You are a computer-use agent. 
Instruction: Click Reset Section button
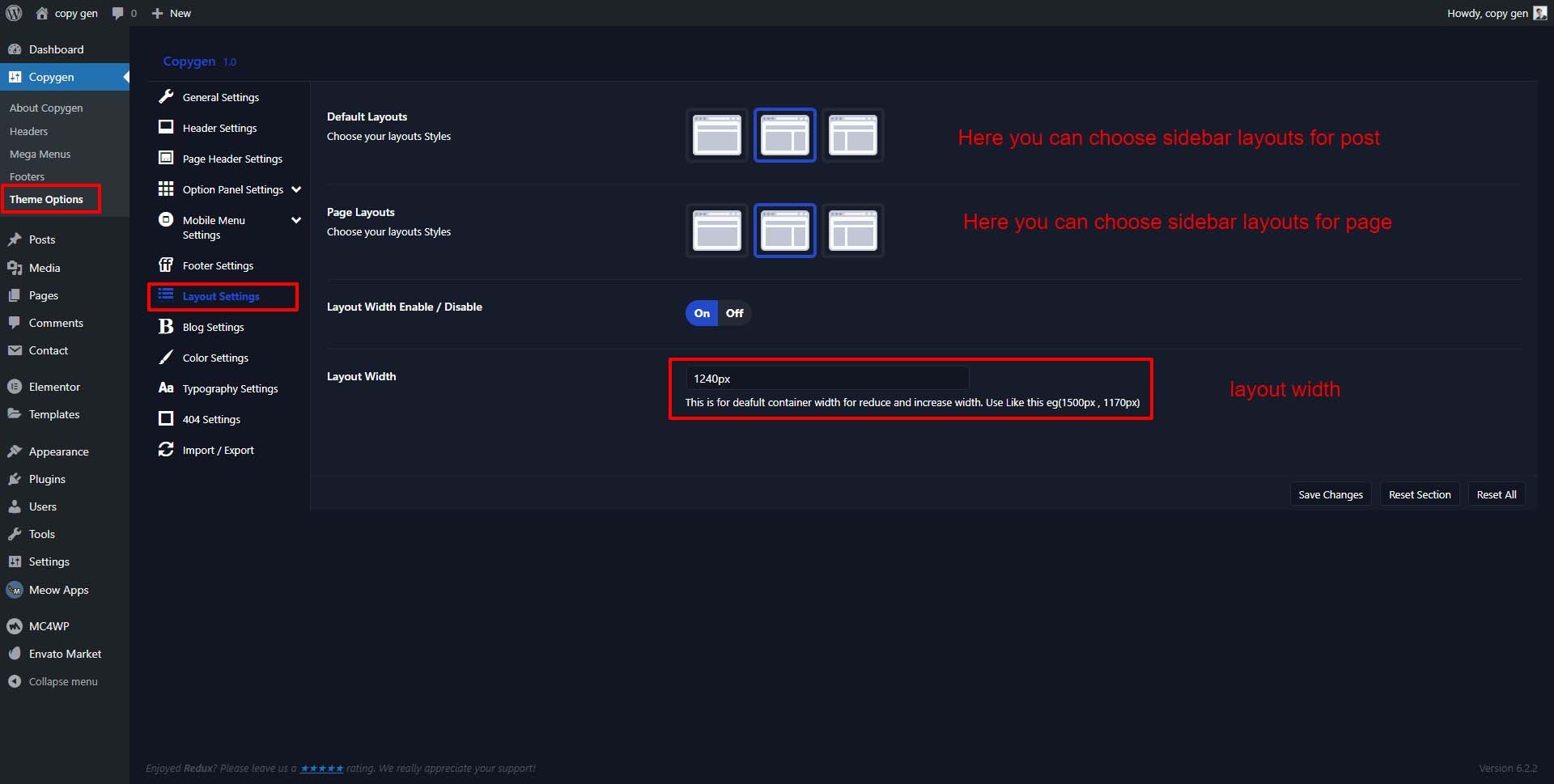click(x=1420, y=494)
